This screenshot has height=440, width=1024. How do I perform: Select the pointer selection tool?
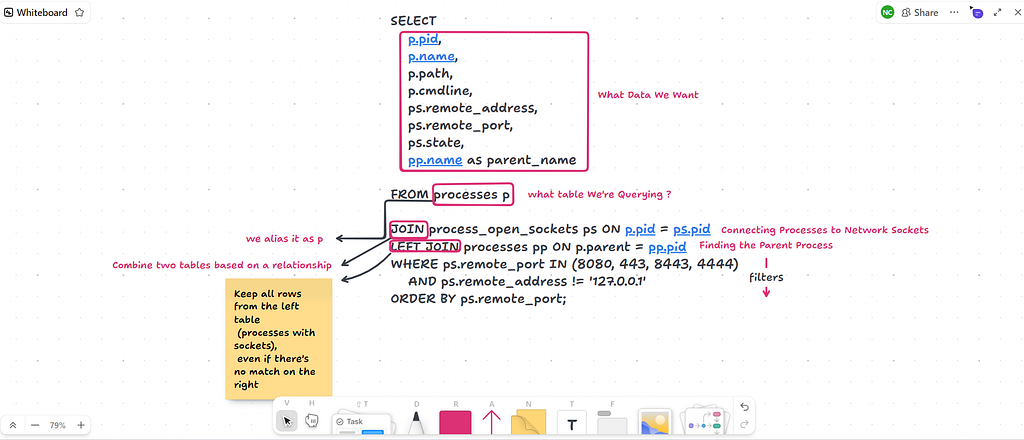[x=287, y=421]
